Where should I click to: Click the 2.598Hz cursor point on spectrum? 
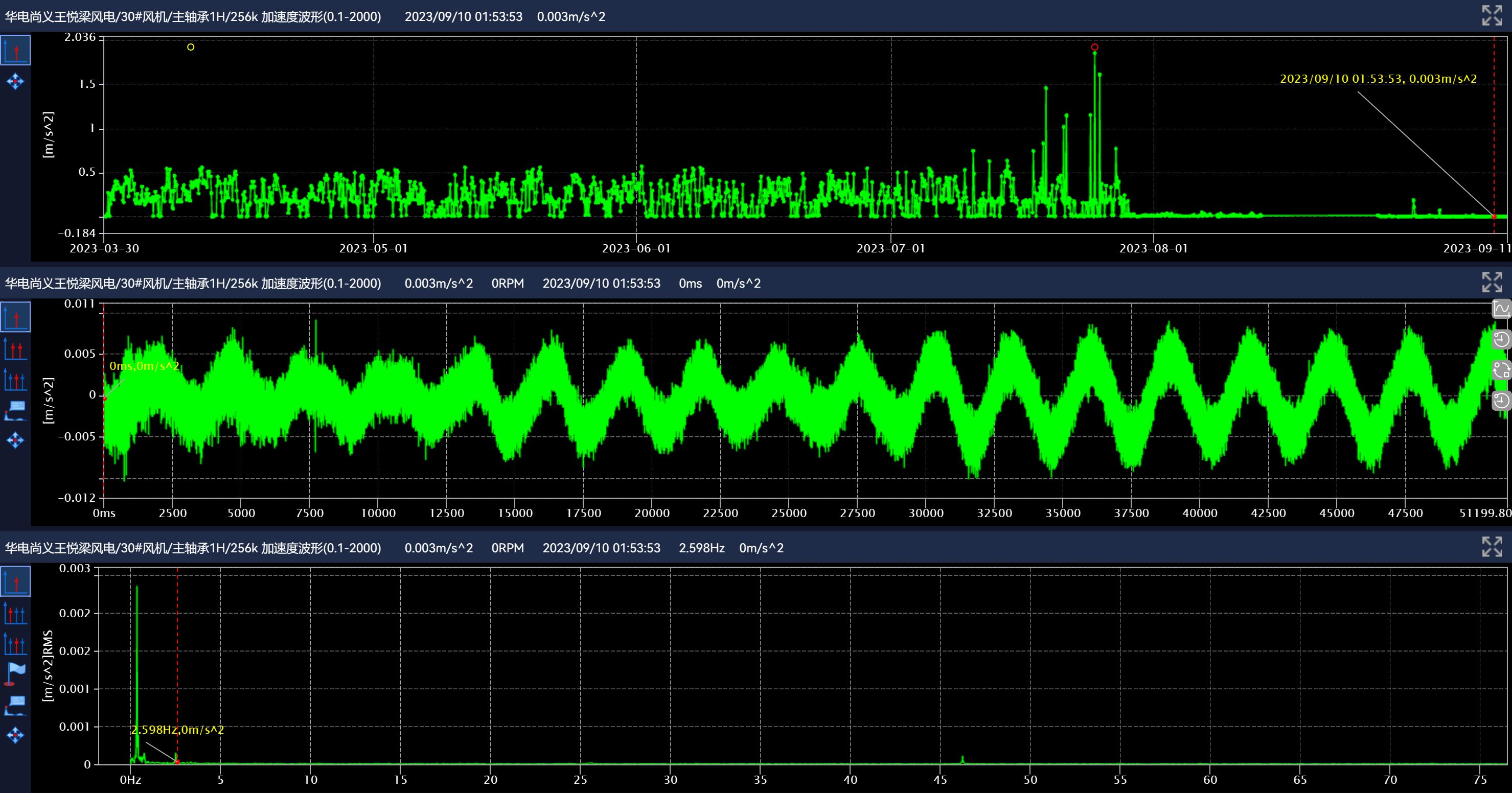point(177,762)
